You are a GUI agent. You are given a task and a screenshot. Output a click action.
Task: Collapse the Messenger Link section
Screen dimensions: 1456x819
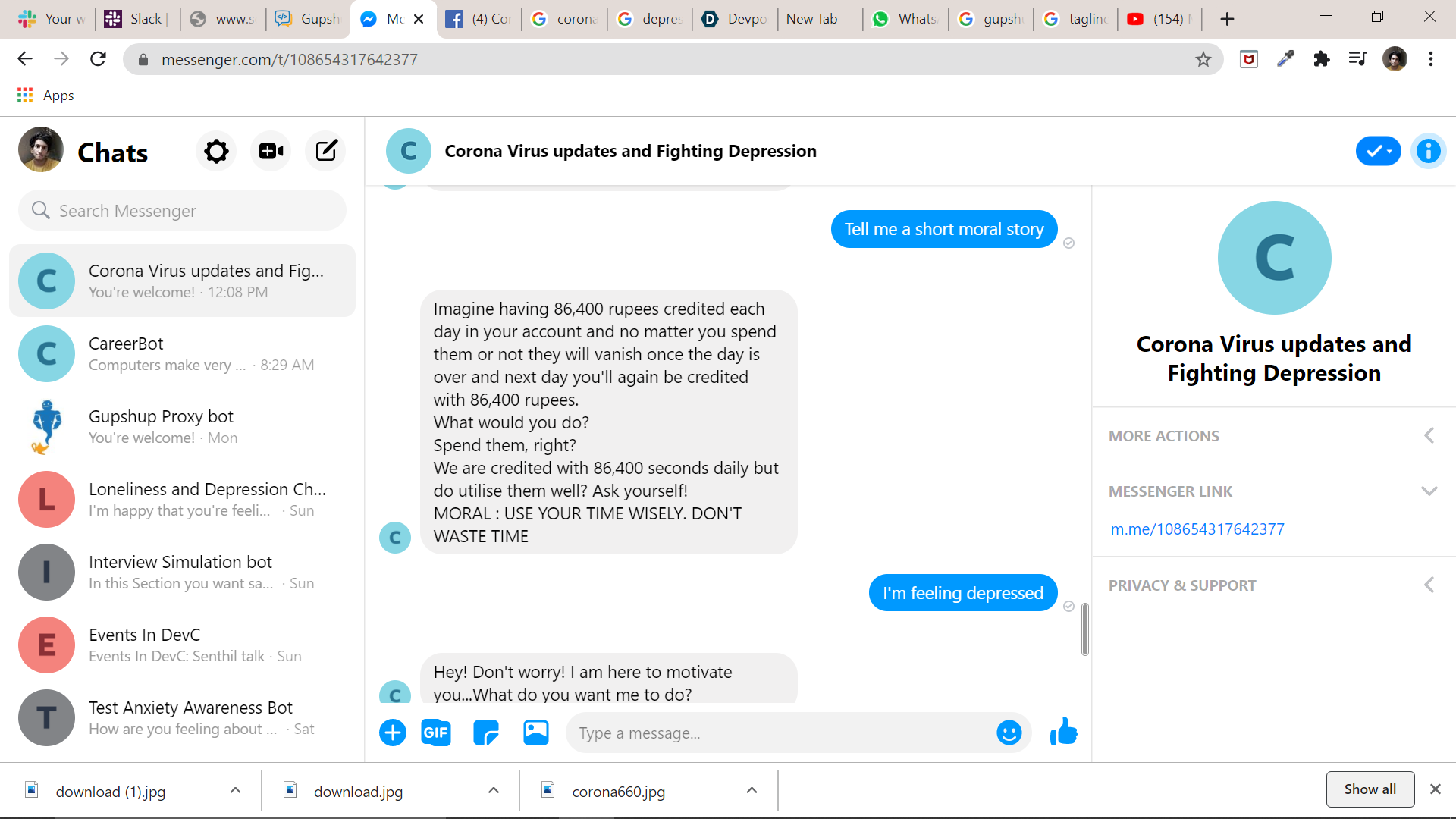pyautogui.click(x=1274, y=491)
